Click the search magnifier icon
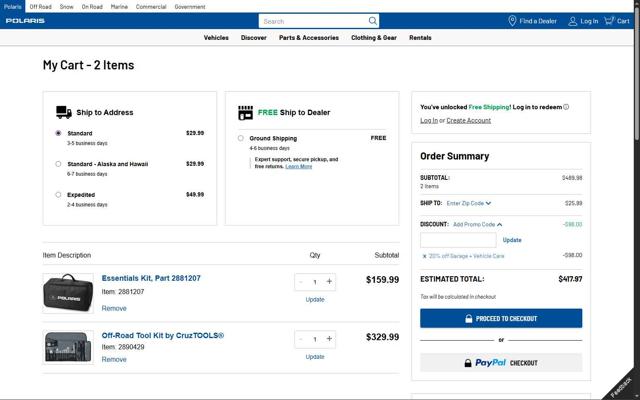The width and height of the screenshot is (640, 400). [373, 21]
